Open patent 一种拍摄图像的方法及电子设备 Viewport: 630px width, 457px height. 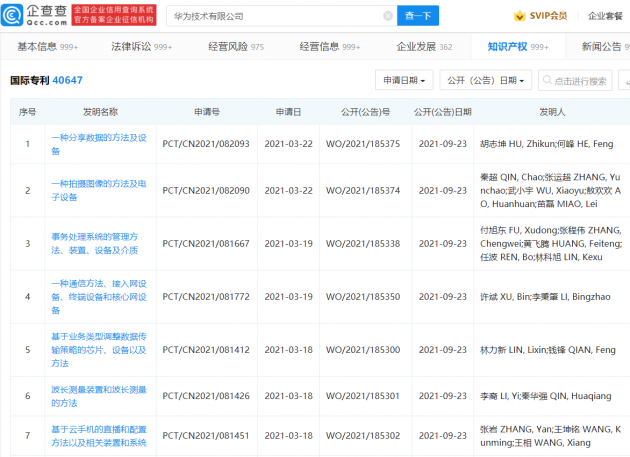98,190
